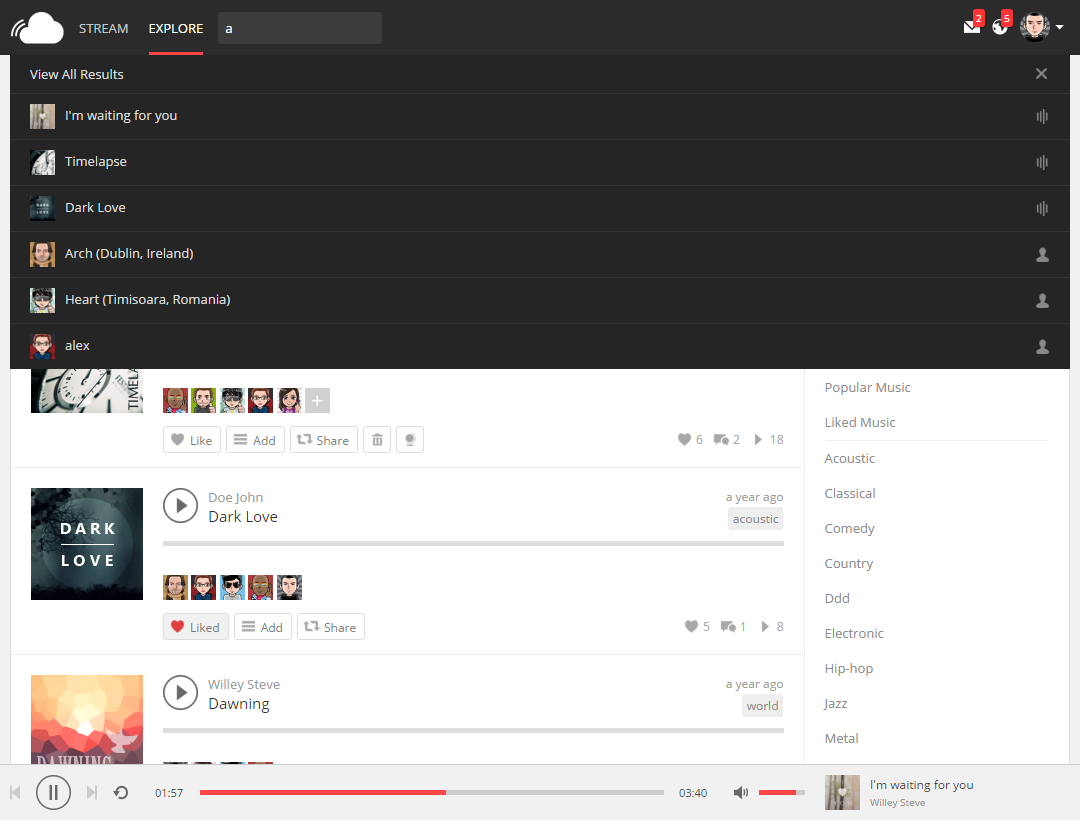Screen dimensions: 1080x820
Task: Select the Ddd genre
Action: [x=837, y=599]
